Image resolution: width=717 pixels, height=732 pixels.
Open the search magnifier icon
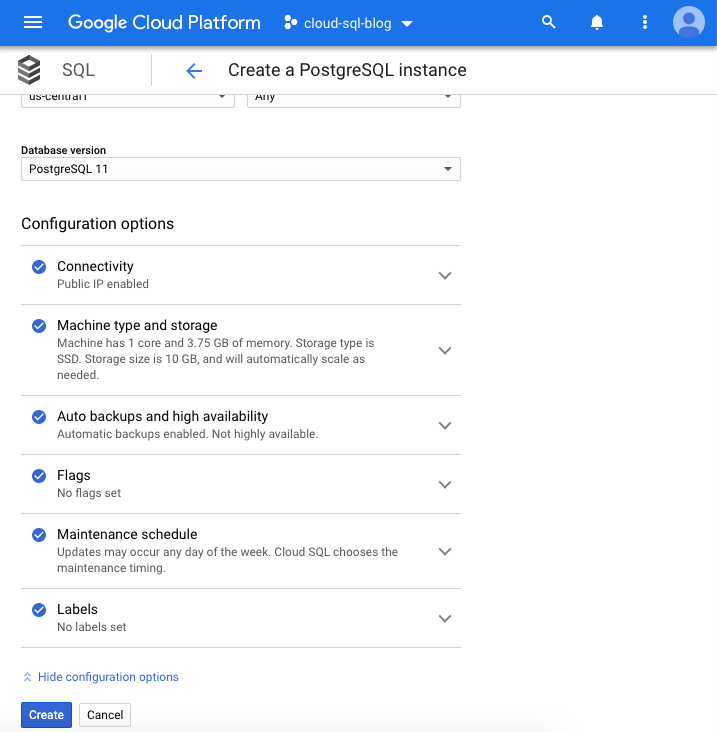[548, 22]
